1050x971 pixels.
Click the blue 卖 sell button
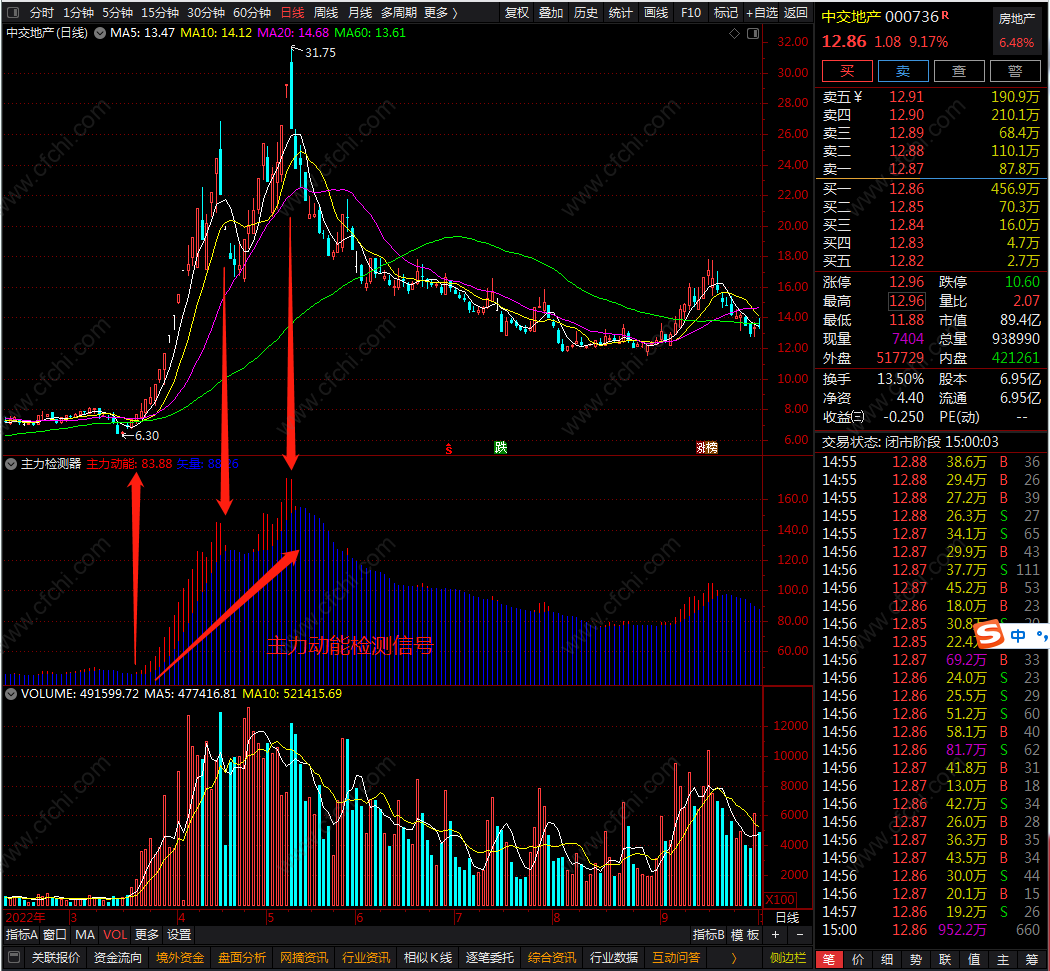(903, 71)
